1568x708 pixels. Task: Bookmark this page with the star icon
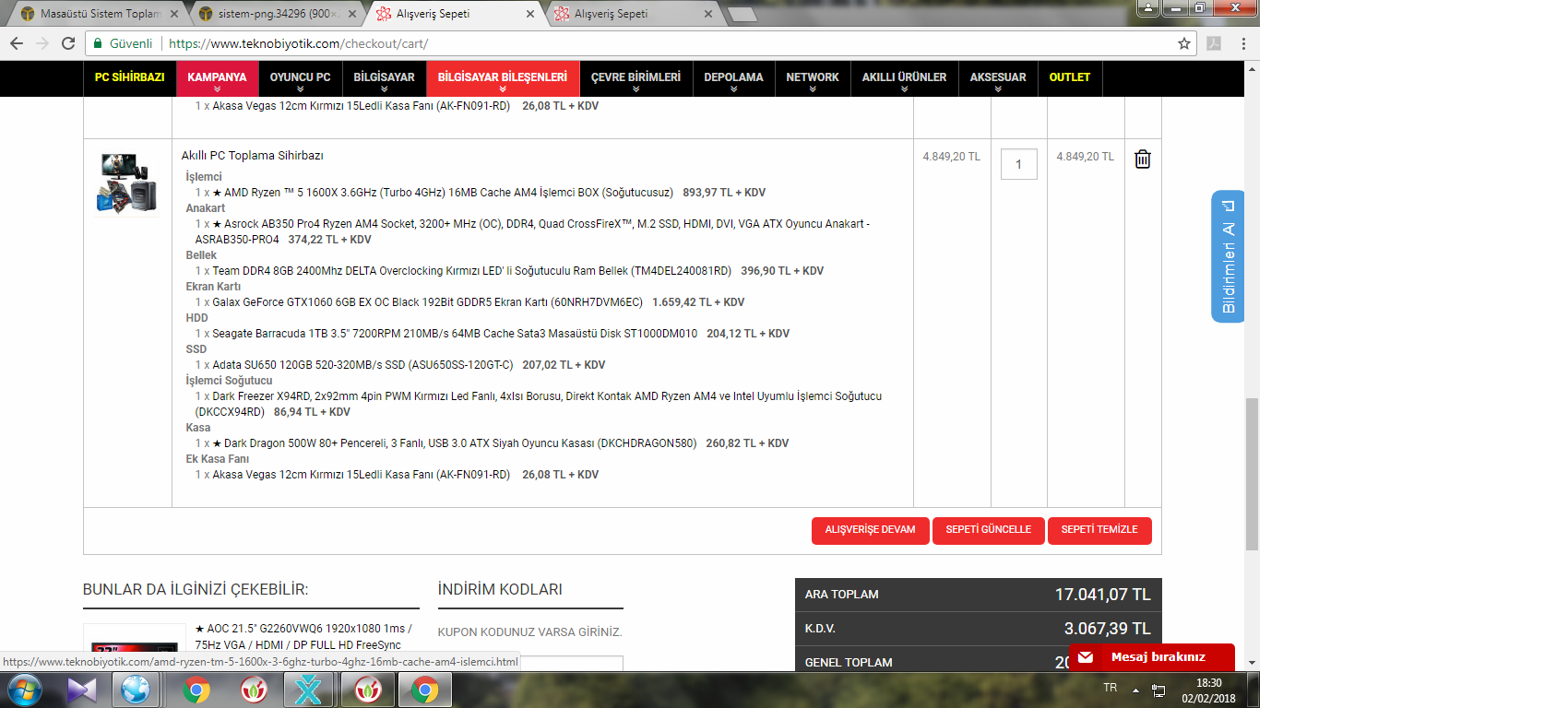[1184, 43]
